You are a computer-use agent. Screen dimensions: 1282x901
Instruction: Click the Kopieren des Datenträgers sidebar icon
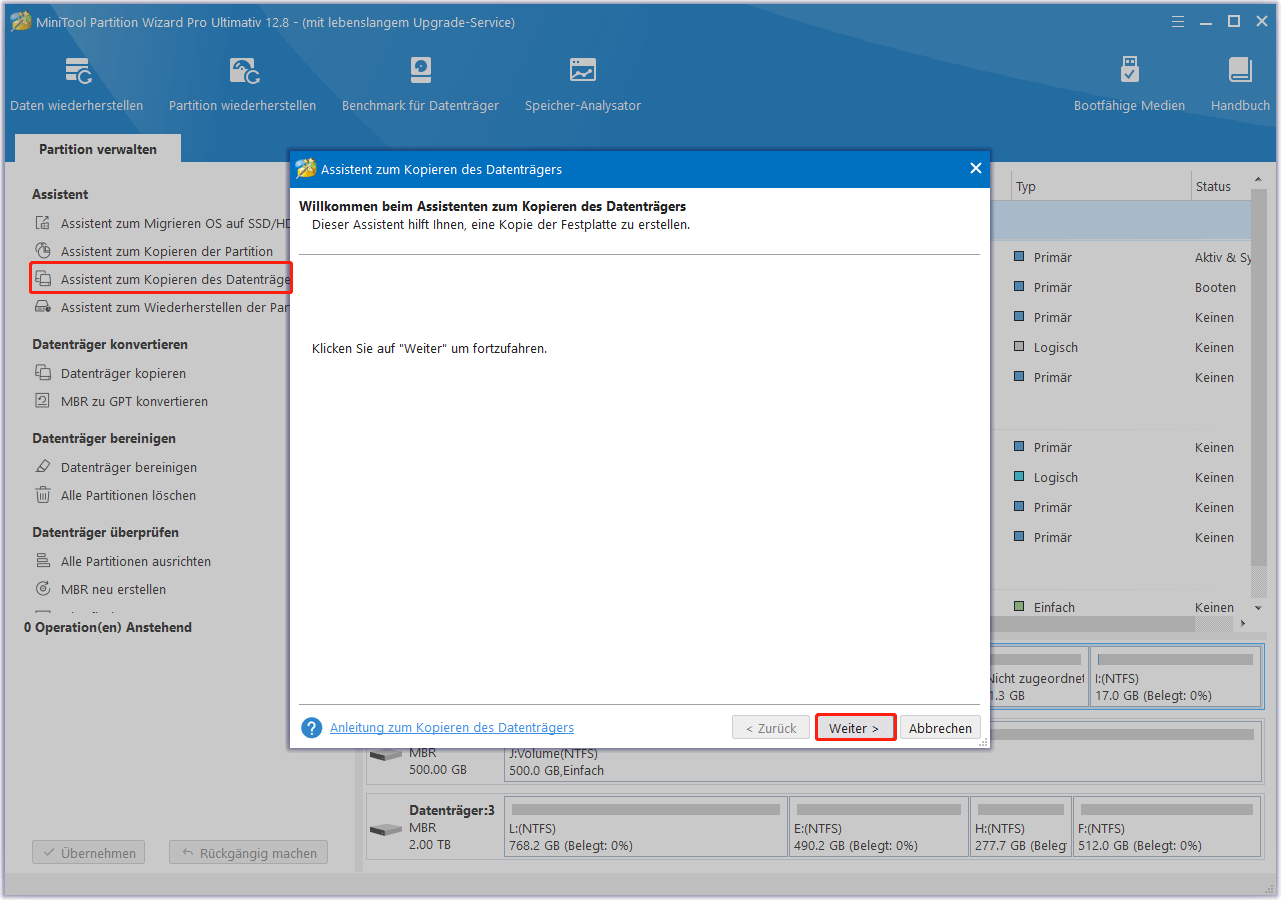click(43, 279)
